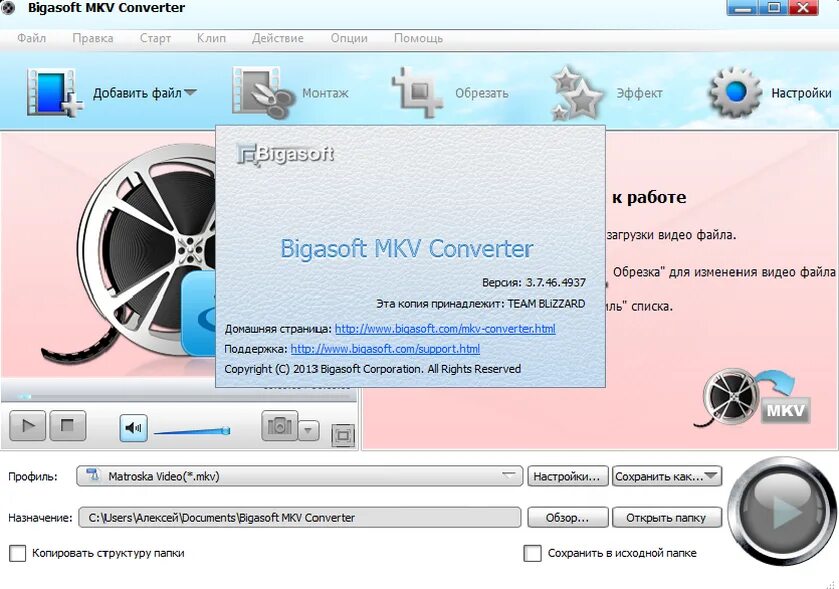Open the Правка menu
Screen dimensions: 839x589
pyautogui.click(x=93, y=39)
